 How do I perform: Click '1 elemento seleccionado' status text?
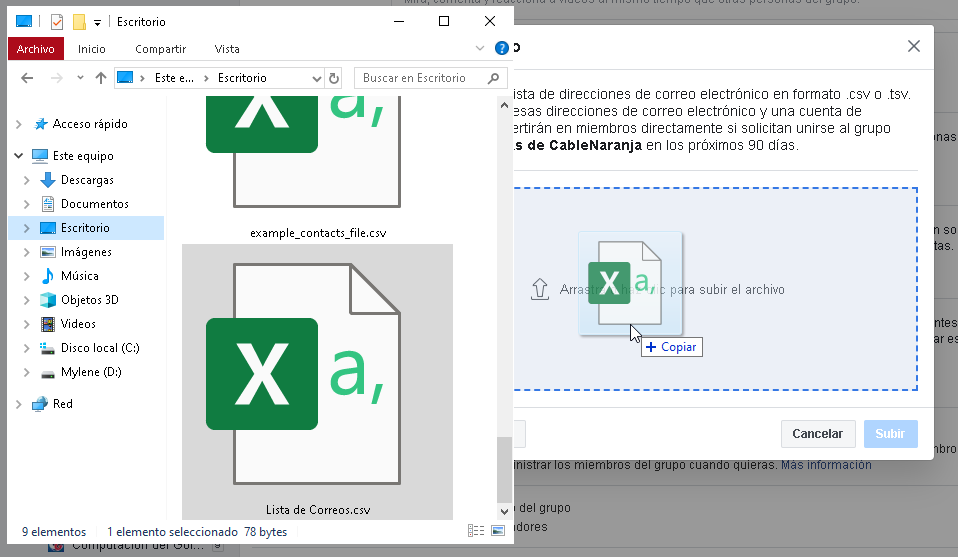(x=172, y=532)
